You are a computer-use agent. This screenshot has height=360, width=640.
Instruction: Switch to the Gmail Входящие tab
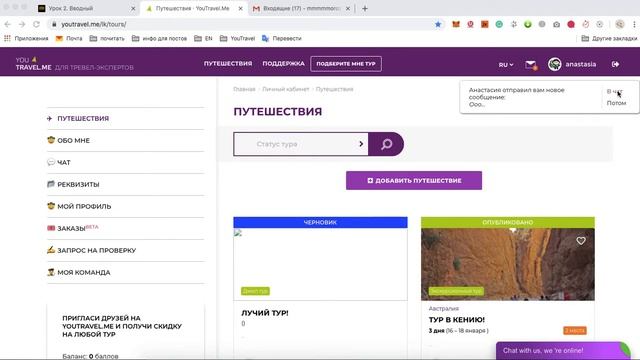tap(301, 8)
